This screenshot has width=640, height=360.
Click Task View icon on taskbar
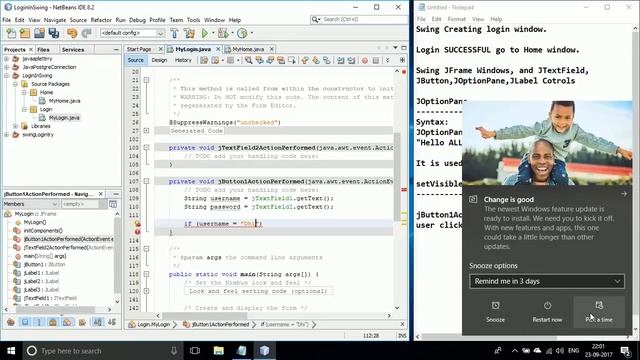[195, 351]
